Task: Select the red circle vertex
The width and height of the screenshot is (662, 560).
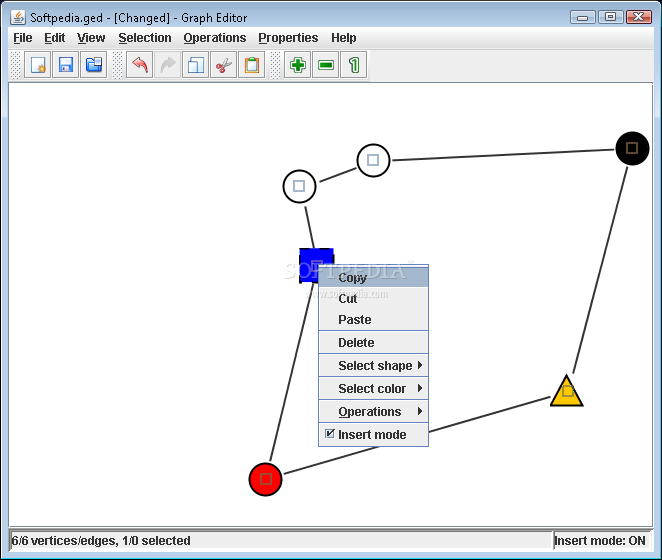Action: 266,479
